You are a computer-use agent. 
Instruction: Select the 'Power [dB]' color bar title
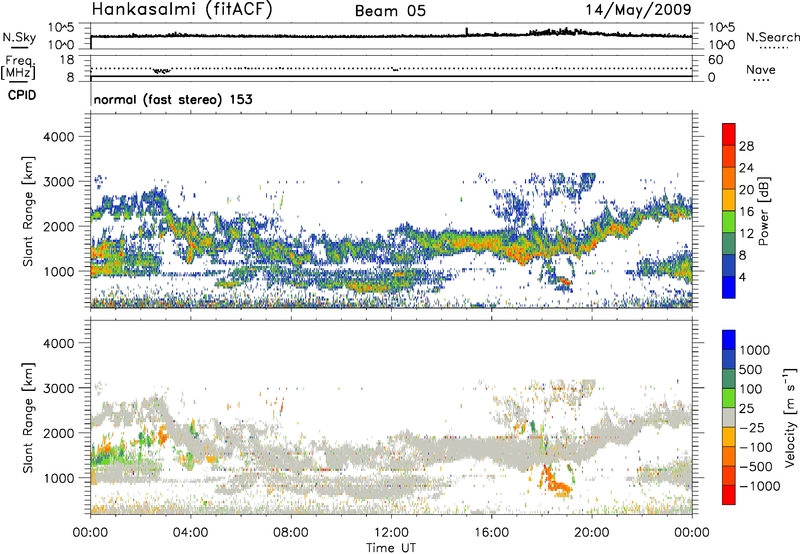point(763,211)
